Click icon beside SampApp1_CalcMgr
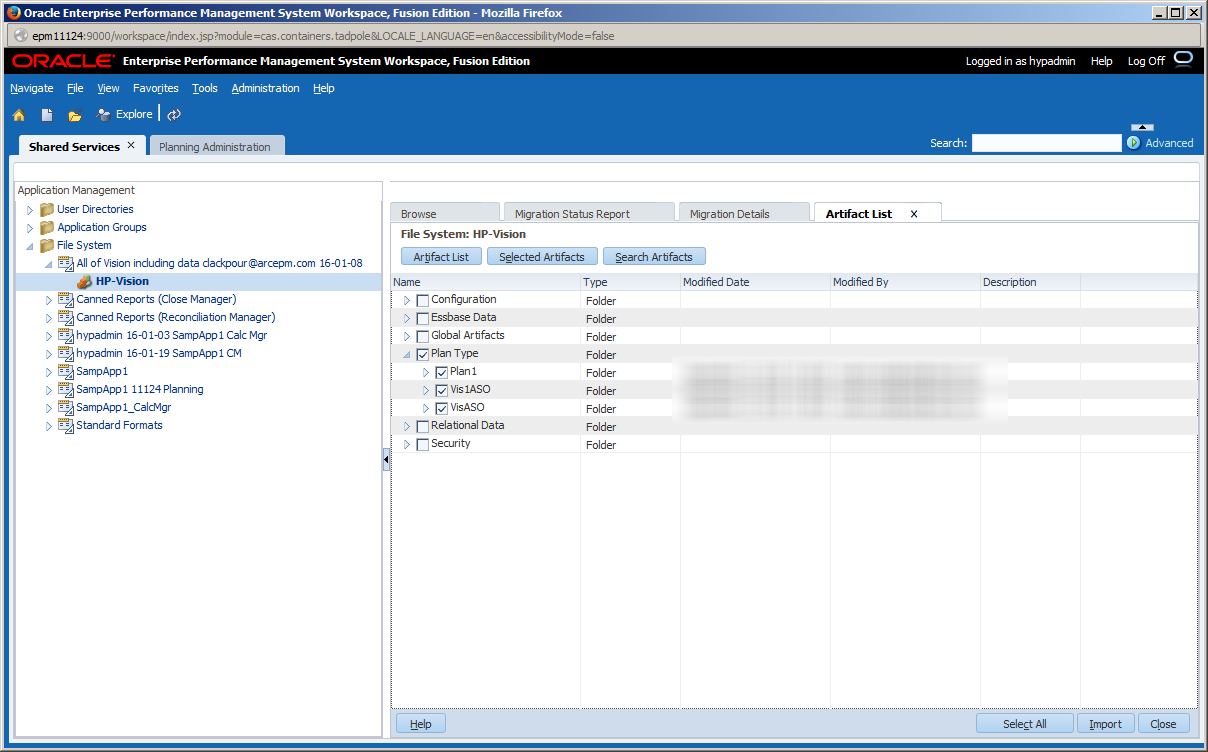 tap(66, 408)
